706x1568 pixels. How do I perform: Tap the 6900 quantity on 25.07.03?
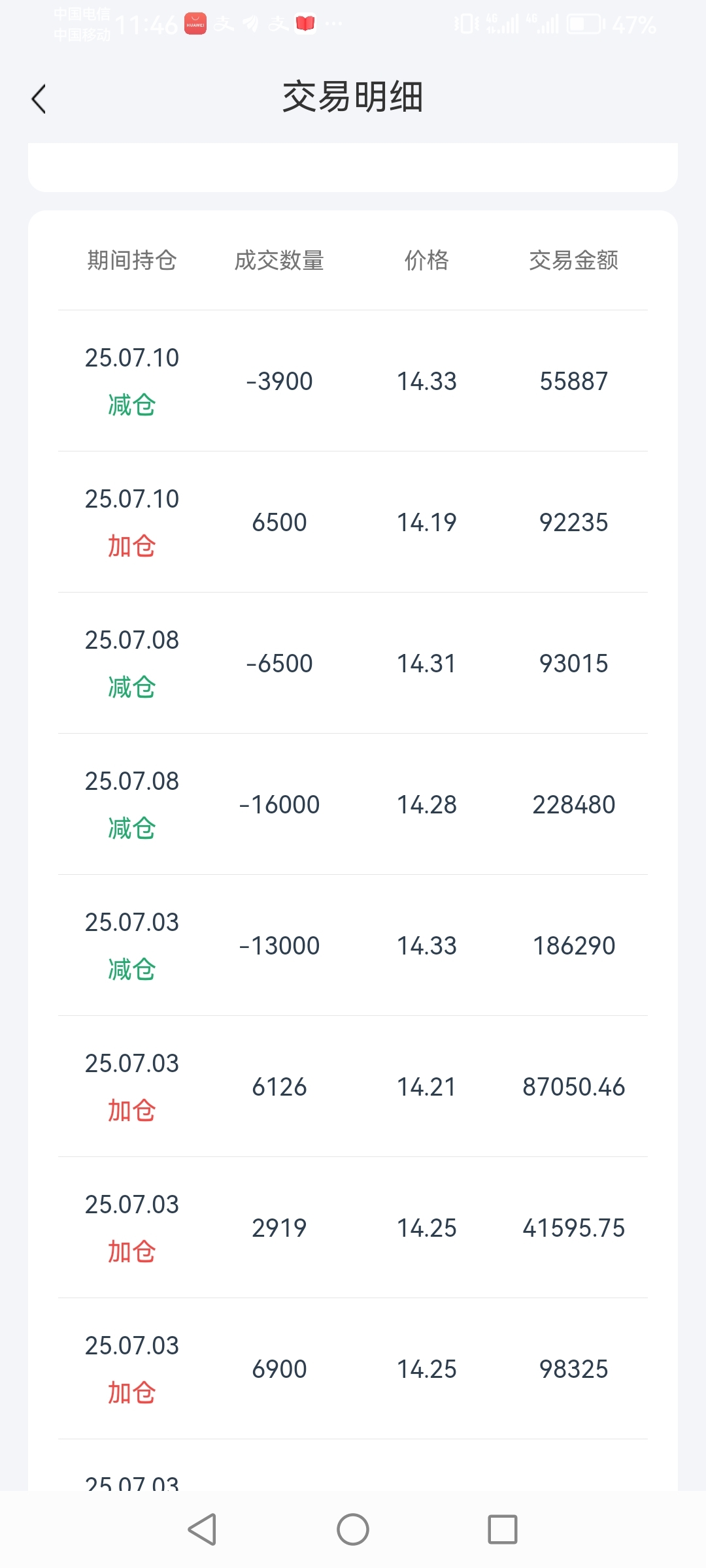(279, 1369)
